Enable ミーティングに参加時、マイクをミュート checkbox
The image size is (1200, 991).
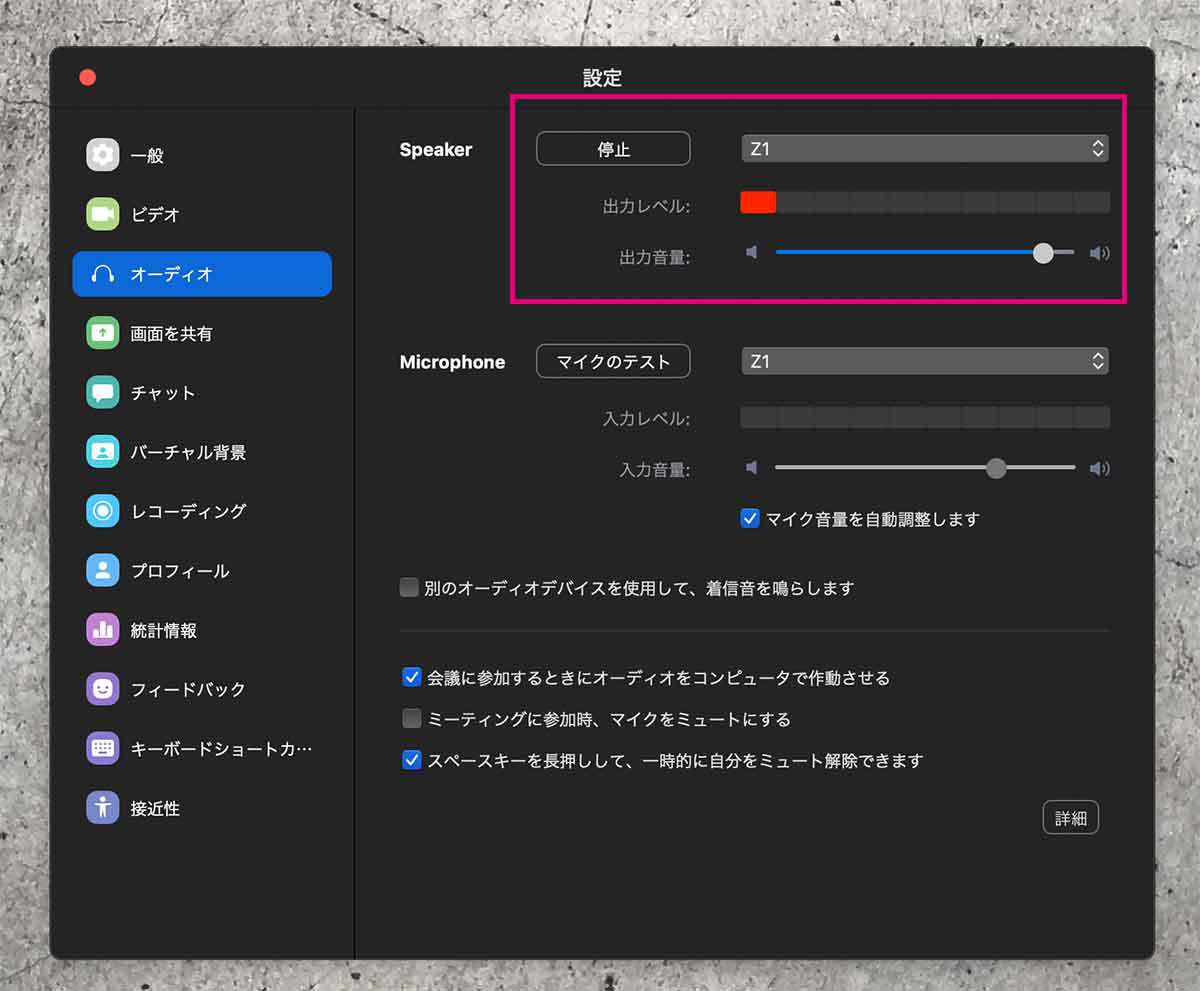[x=411, y=719]
